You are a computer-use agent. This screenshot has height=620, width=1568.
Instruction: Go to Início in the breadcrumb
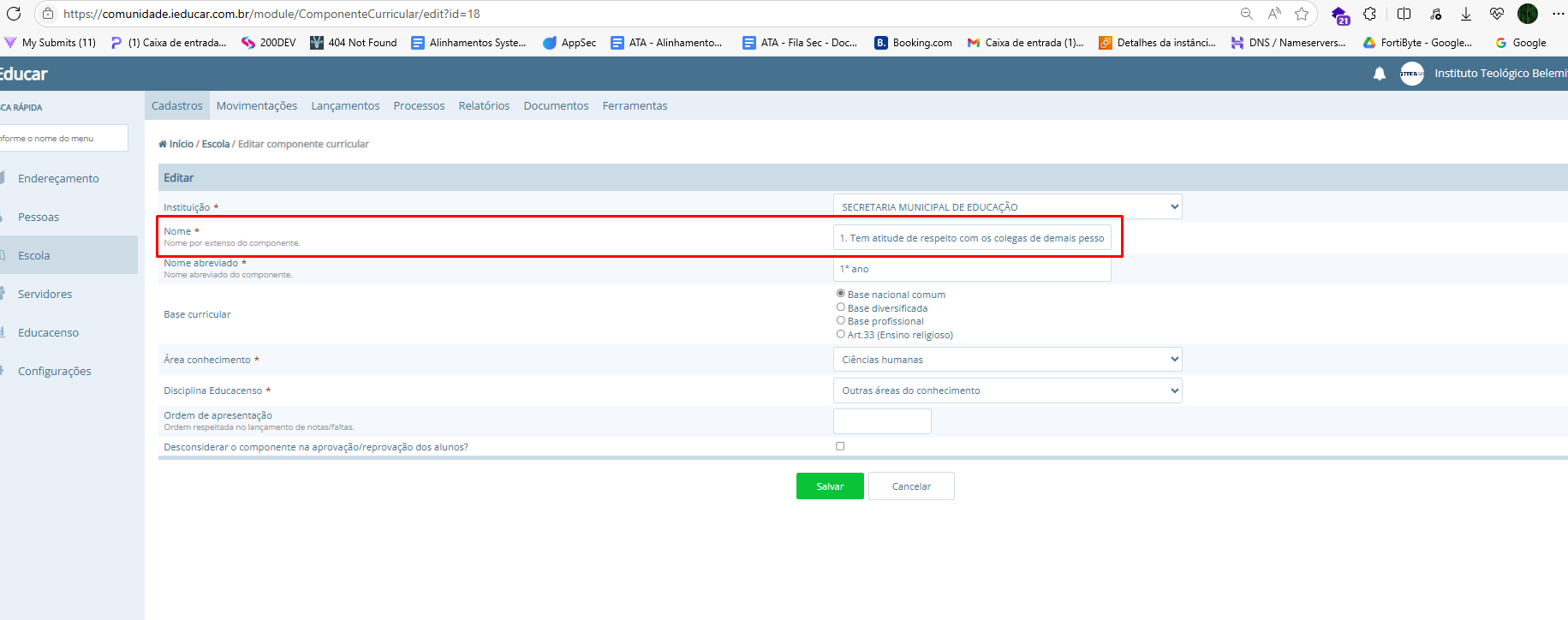coord(182,144)
